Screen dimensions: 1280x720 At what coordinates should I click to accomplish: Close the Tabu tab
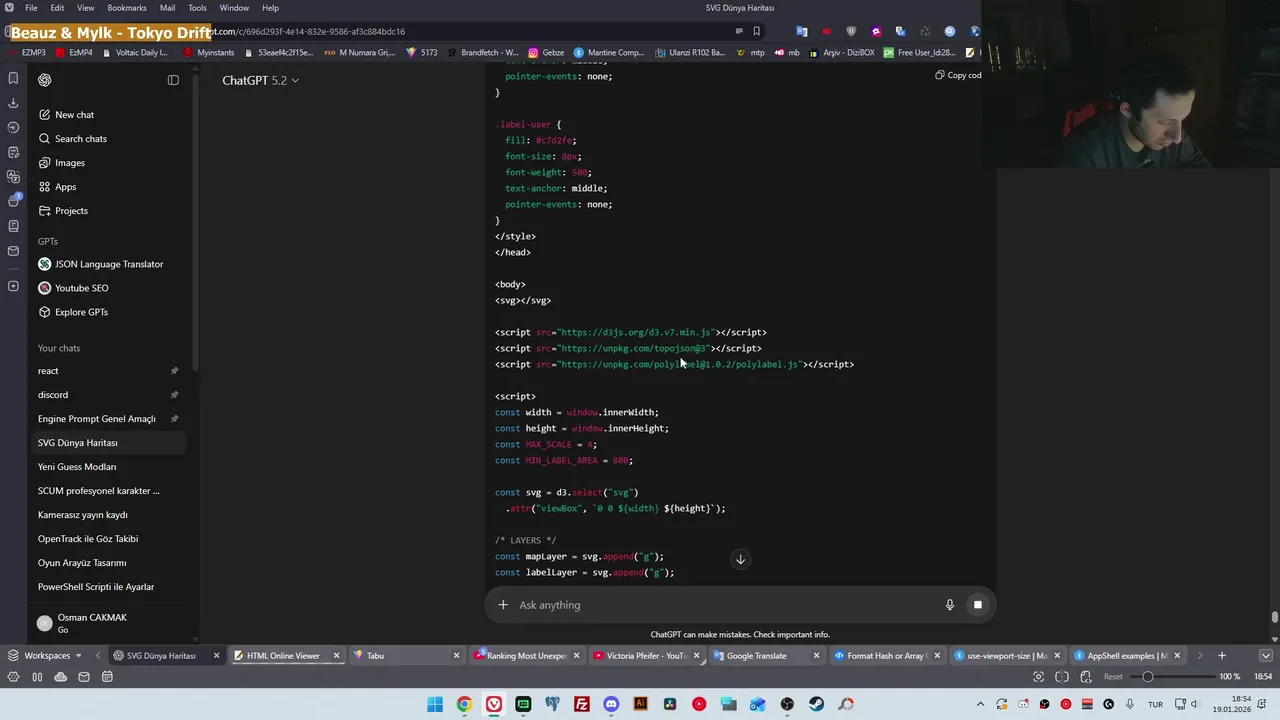(x=456, y=656)
